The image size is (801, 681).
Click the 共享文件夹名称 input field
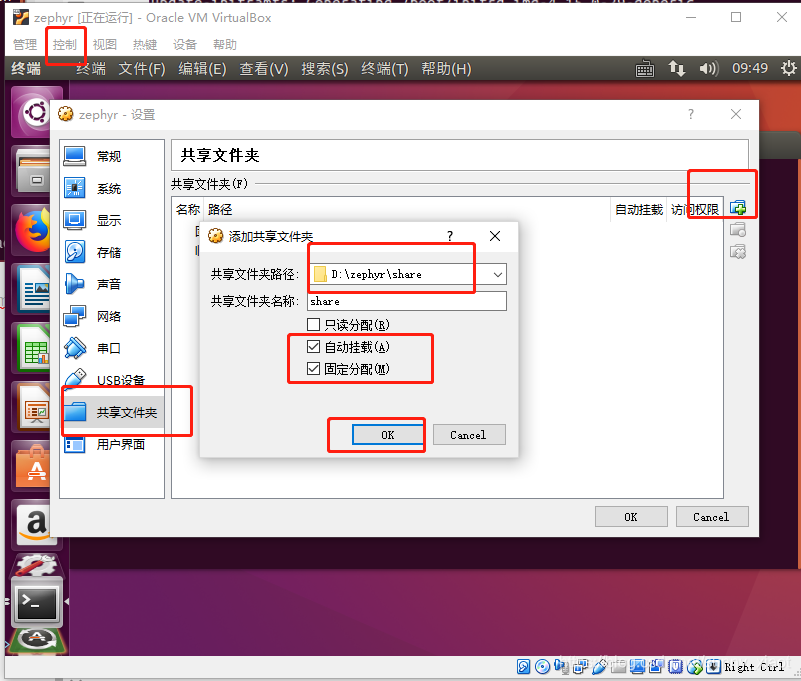(x=407, y=301)
